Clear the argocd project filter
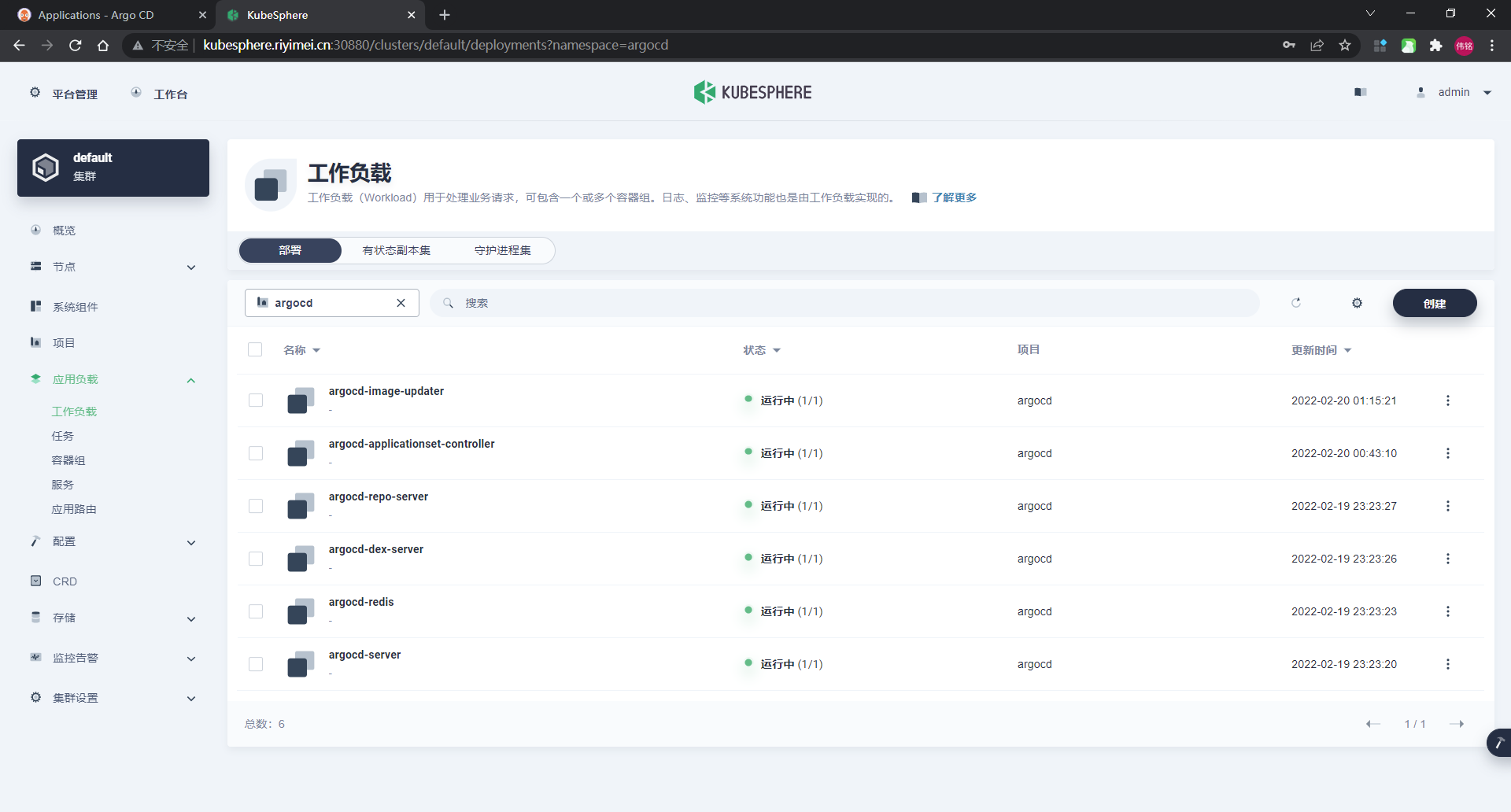 [401, 303]
